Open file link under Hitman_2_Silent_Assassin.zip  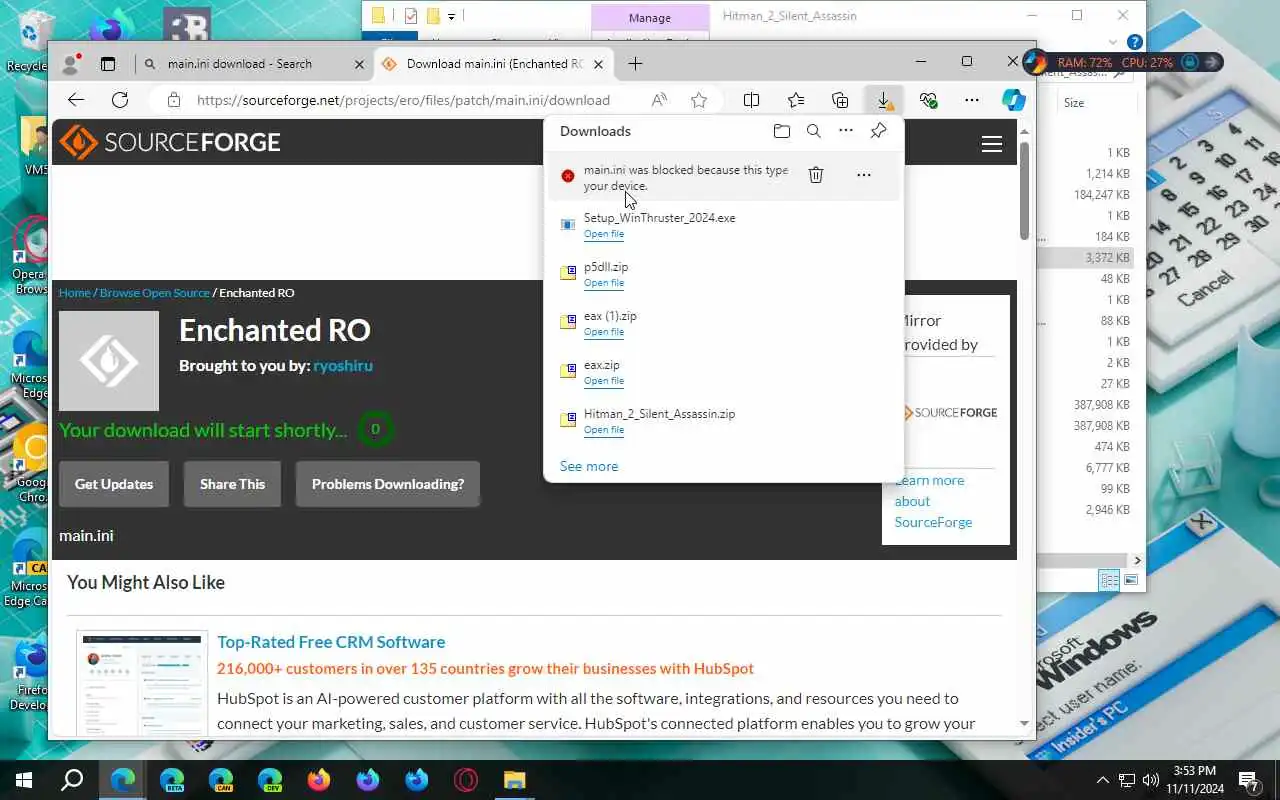[603, 430]
